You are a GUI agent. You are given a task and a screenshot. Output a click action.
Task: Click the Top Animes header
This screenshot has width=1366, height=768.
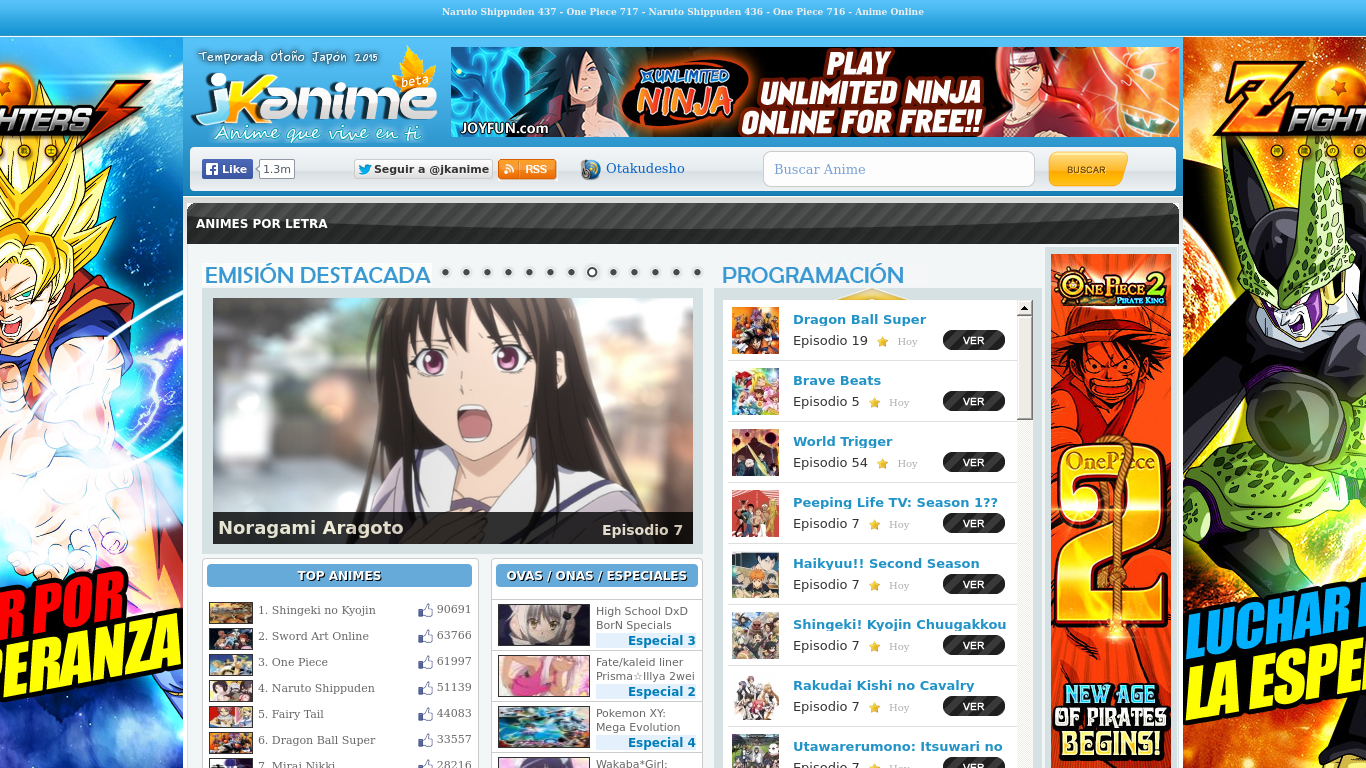(x=339, y=576)
